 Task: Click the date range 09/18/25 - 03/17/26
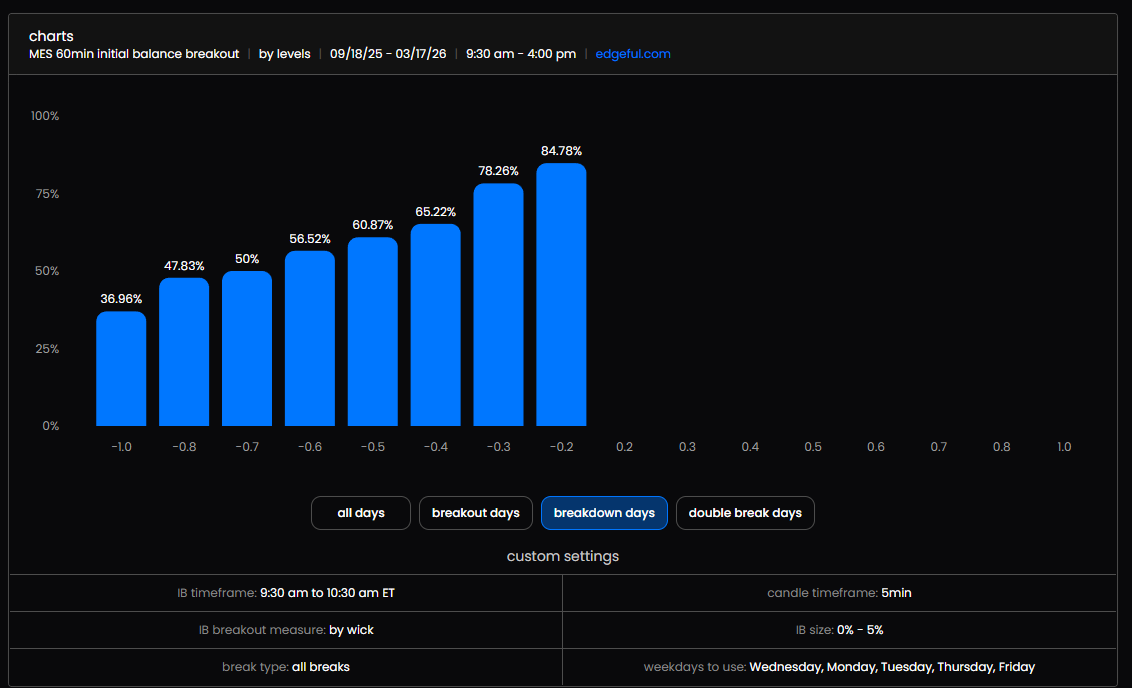388,54
